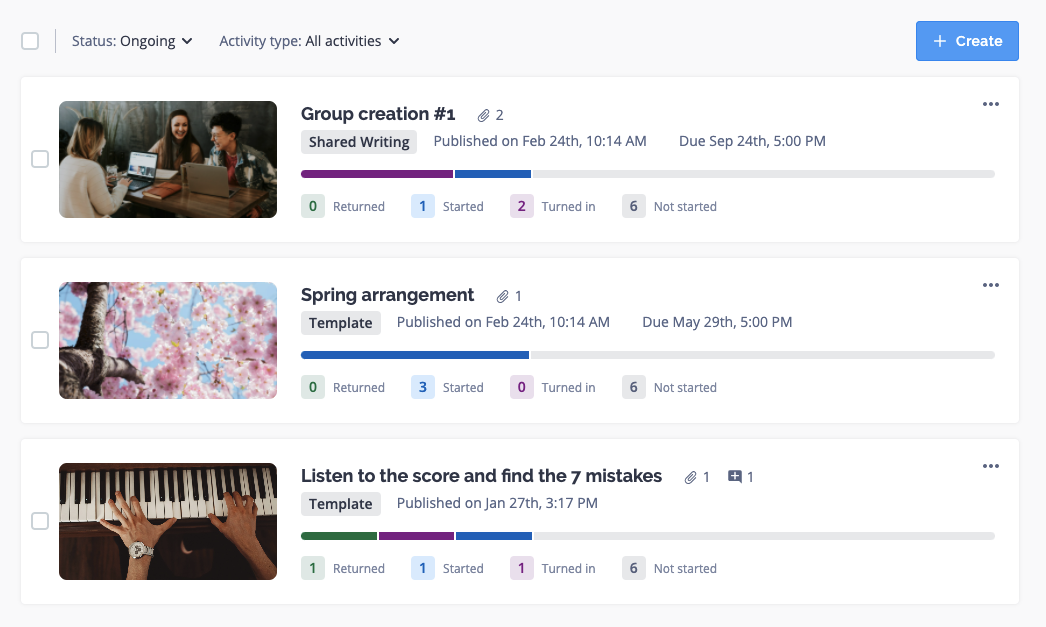Viewport: 1046px width, 627px height.
Task: Click the progress bar of Spring arrangement
Action: pyautogui.click(x=648, y=355)
